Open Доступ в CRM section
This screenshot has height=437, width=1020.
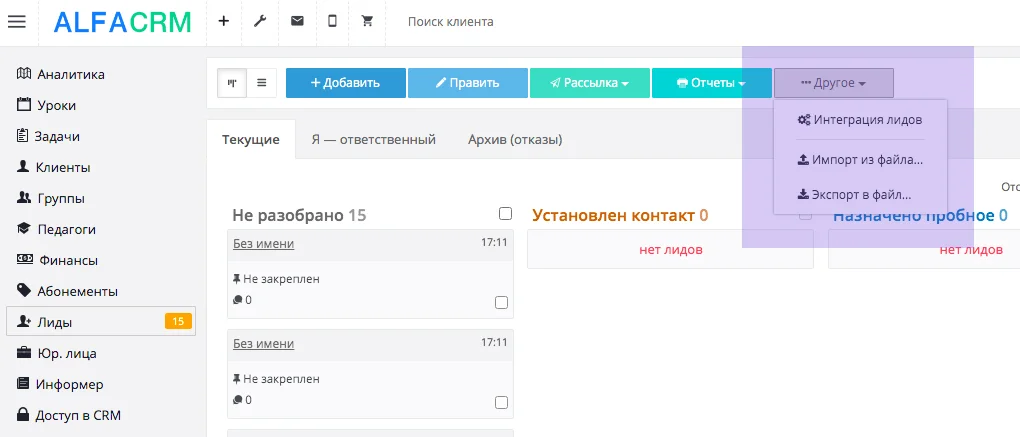click(68, 416)
